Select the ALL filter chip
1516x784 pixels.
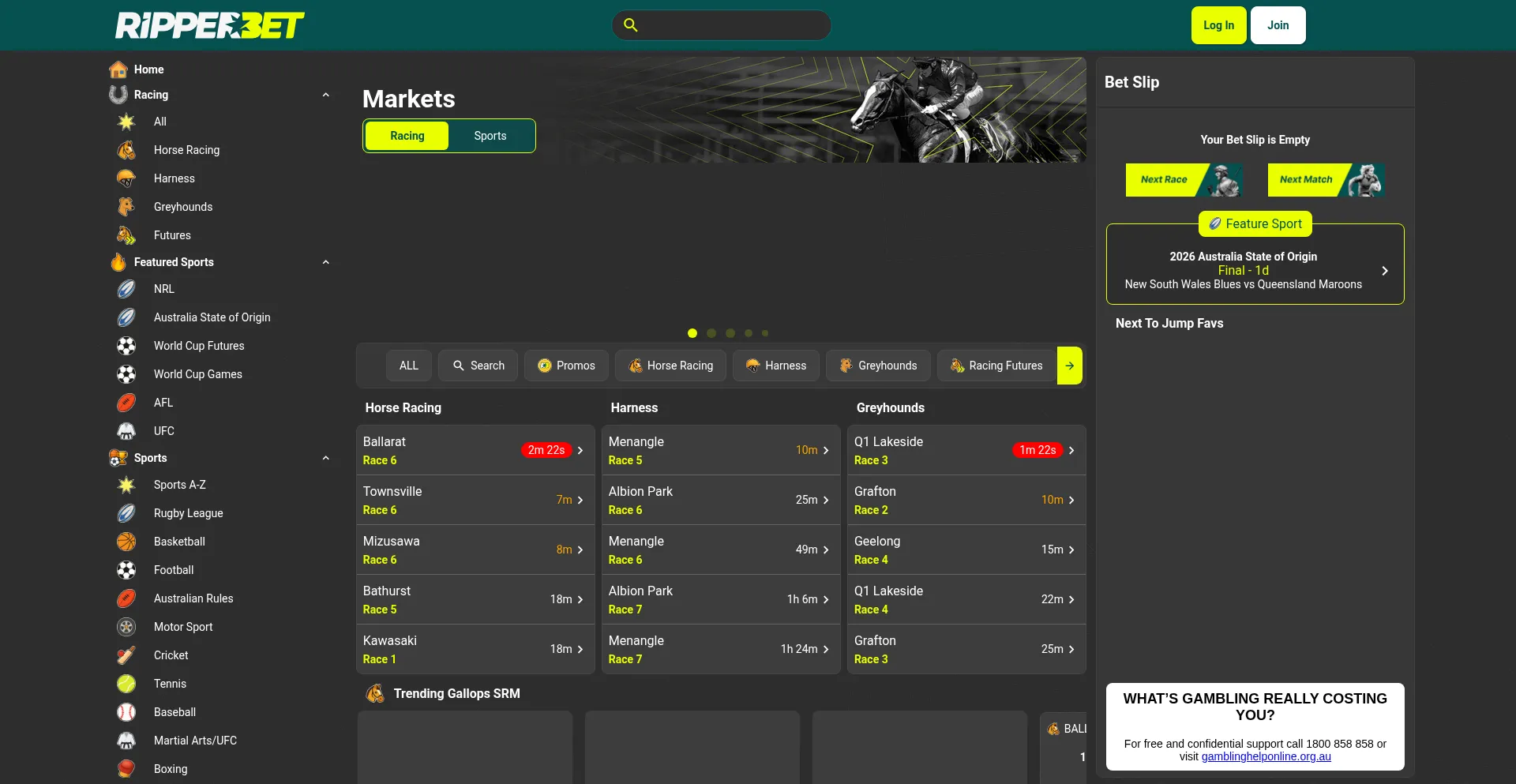click(x=409, y=366)
